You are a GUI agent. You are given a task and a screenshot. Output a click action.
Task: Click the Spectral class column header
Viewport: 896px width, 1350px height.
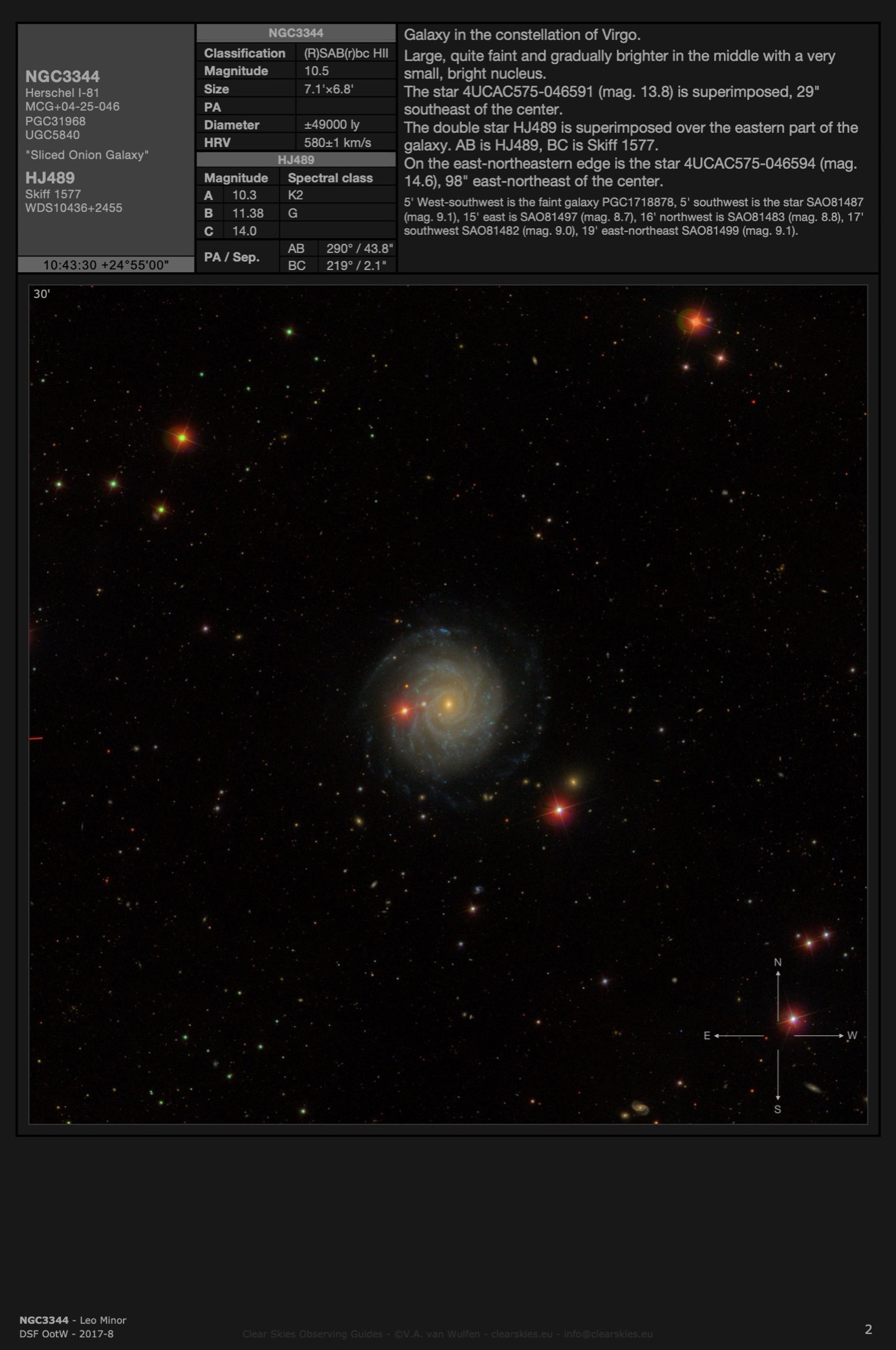(330, 178)
